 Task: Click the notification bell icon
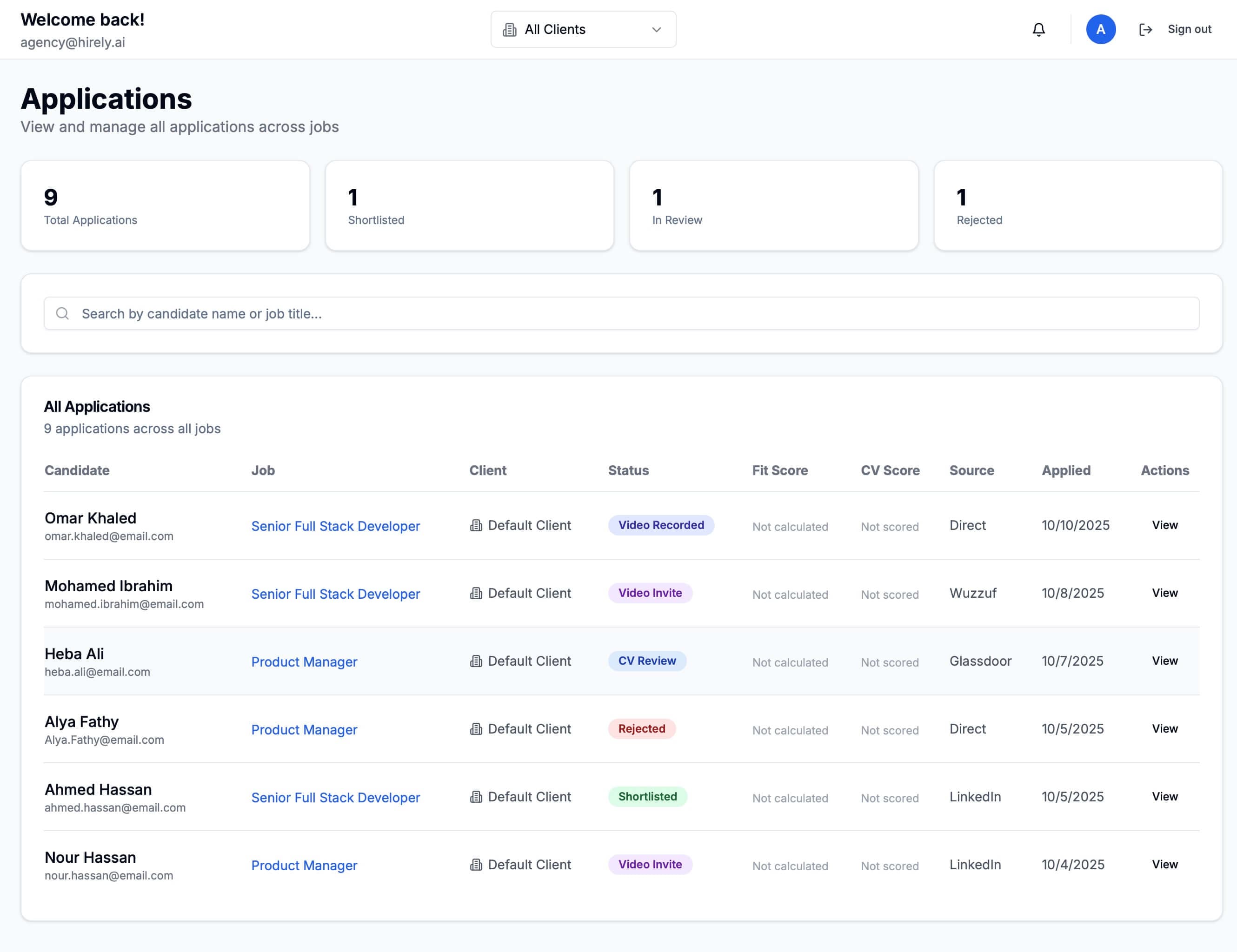(x=1039, y=29)
